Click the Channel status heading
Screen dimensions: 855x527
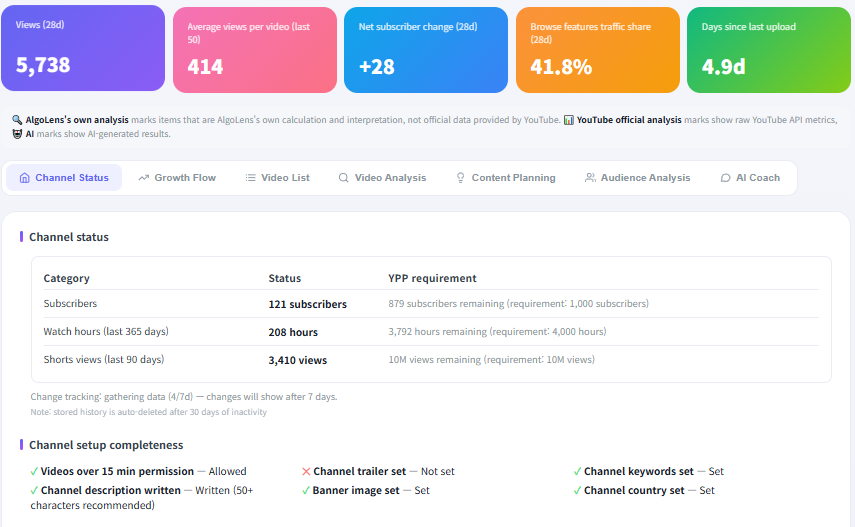tap(69, 237)
